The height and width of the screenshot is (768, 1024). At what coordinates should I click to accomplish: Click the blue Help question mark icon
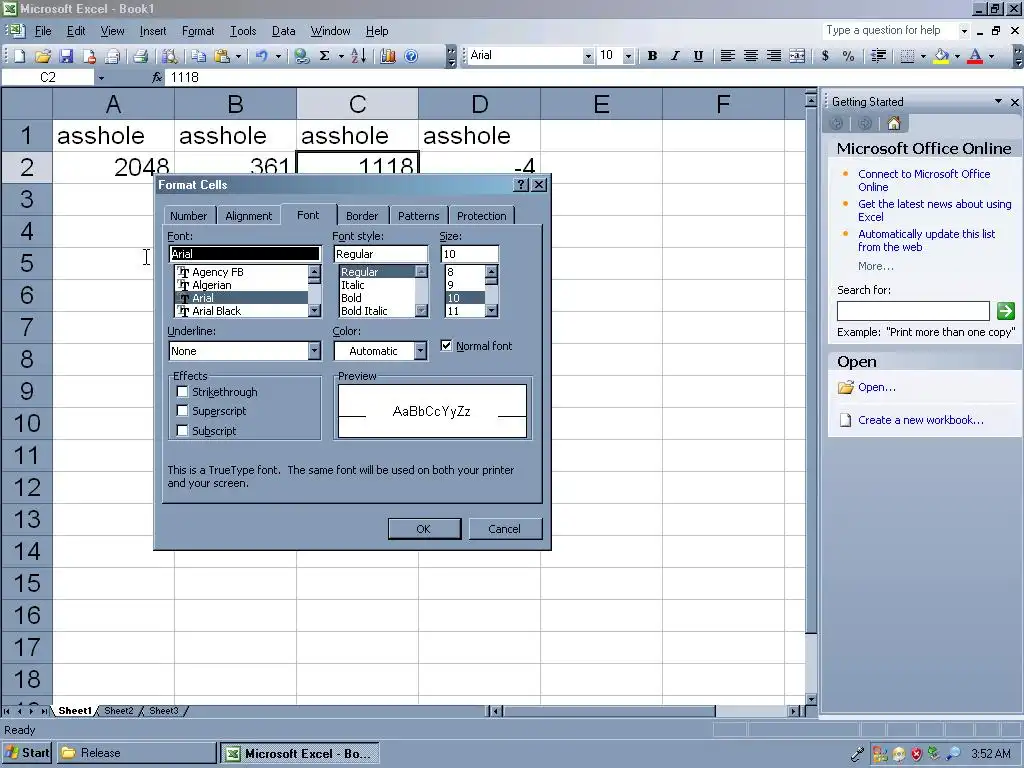tap(411, 56)
